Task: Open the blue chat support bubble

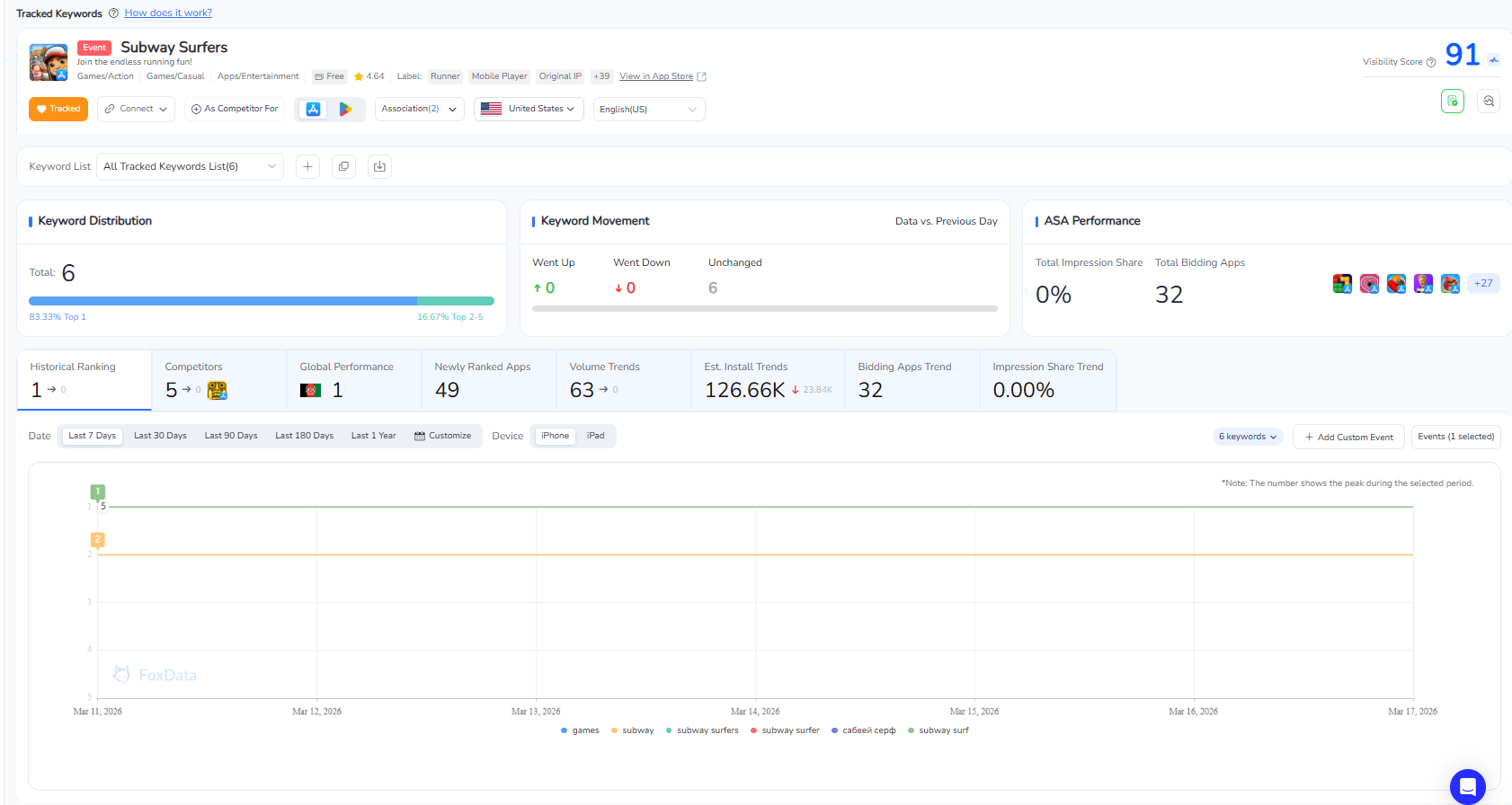Action: pos(1467,787)
